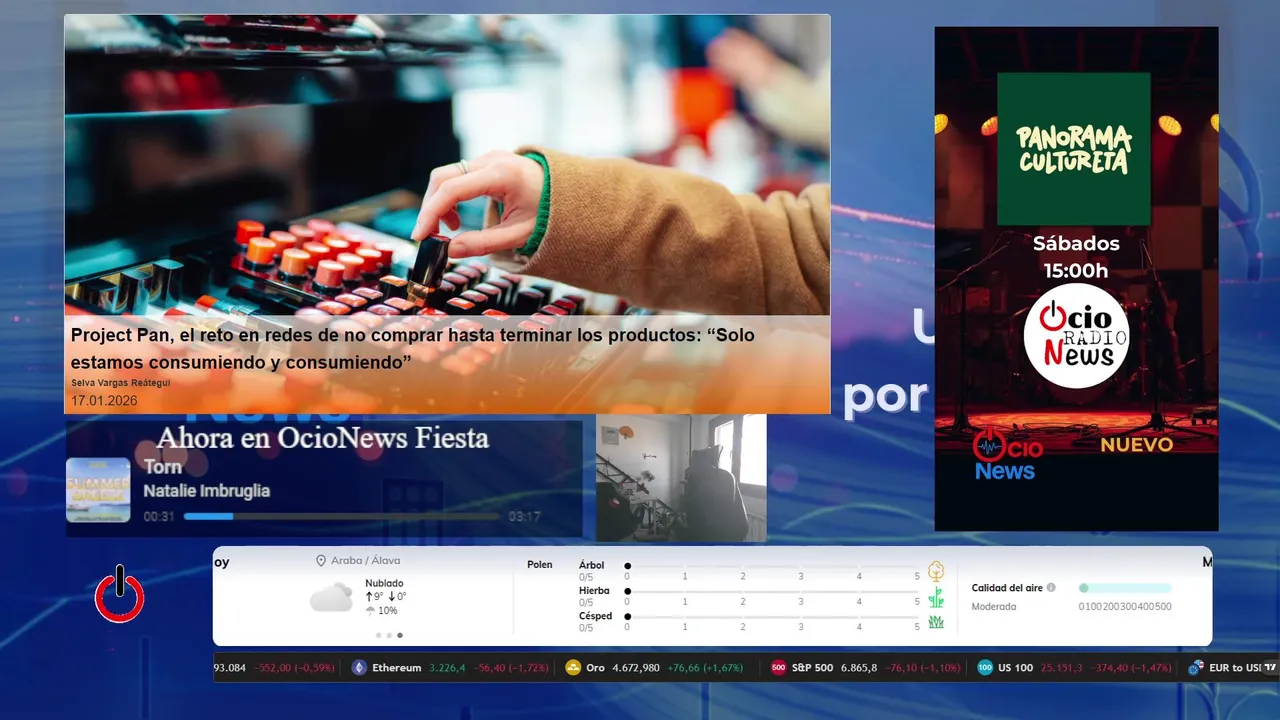1280x720 pixels.
Task: Click the S&P 500 value 6.865,8
Action: (859, 668)
